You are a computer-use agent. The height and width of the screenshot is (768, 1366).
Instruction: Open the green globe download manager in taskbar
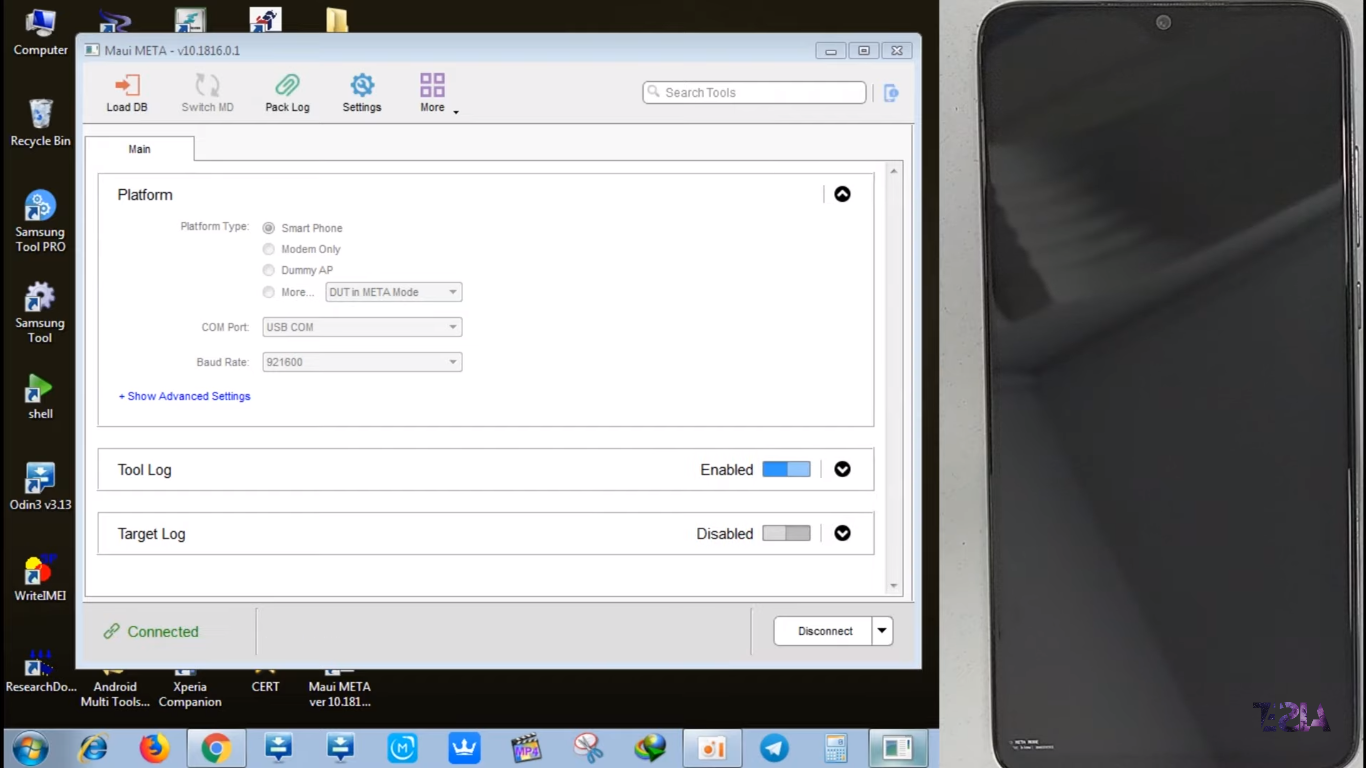click(650, 748)
